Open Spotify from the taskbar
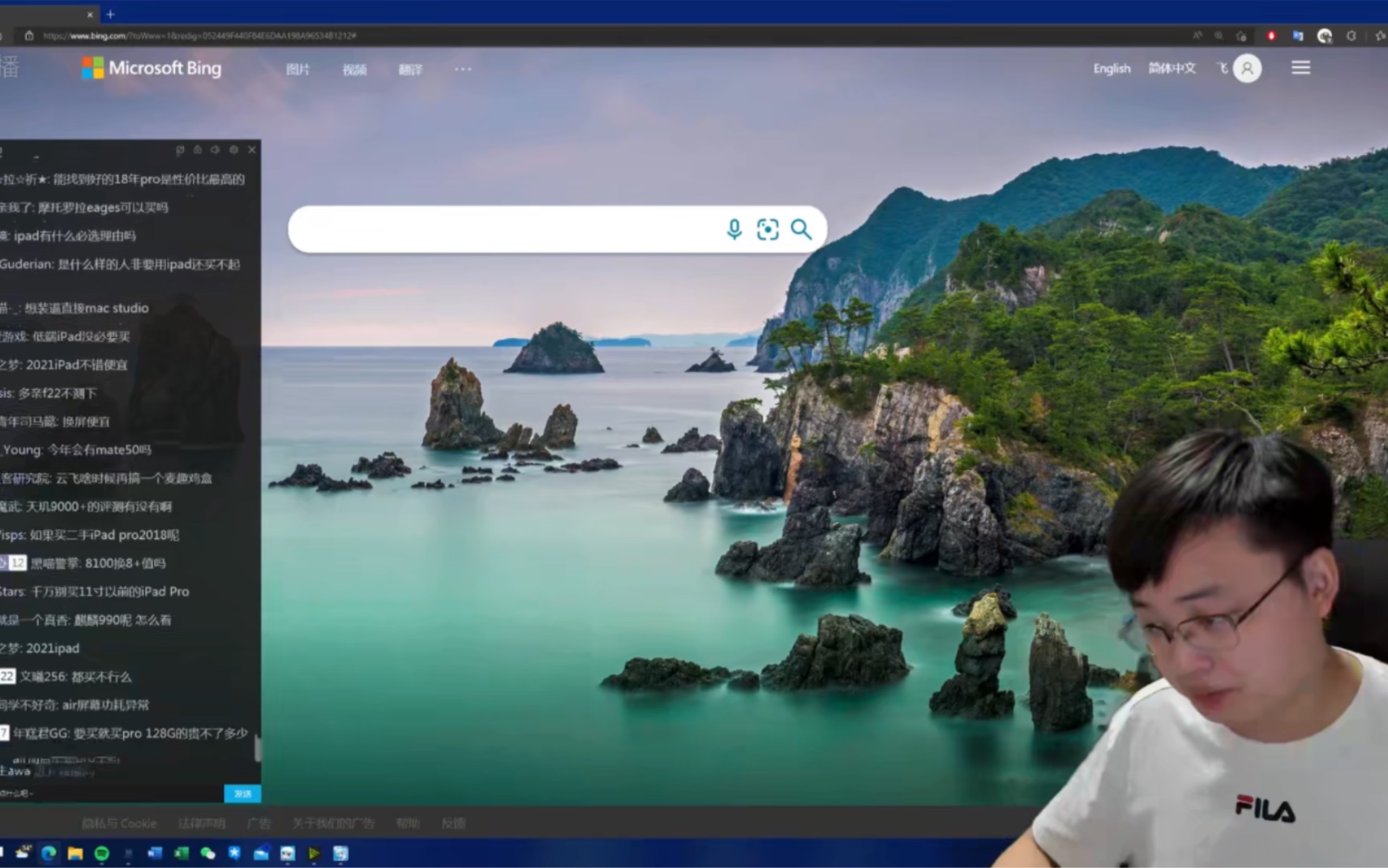Screen dimensions: 1388x868 click(102, 853)
